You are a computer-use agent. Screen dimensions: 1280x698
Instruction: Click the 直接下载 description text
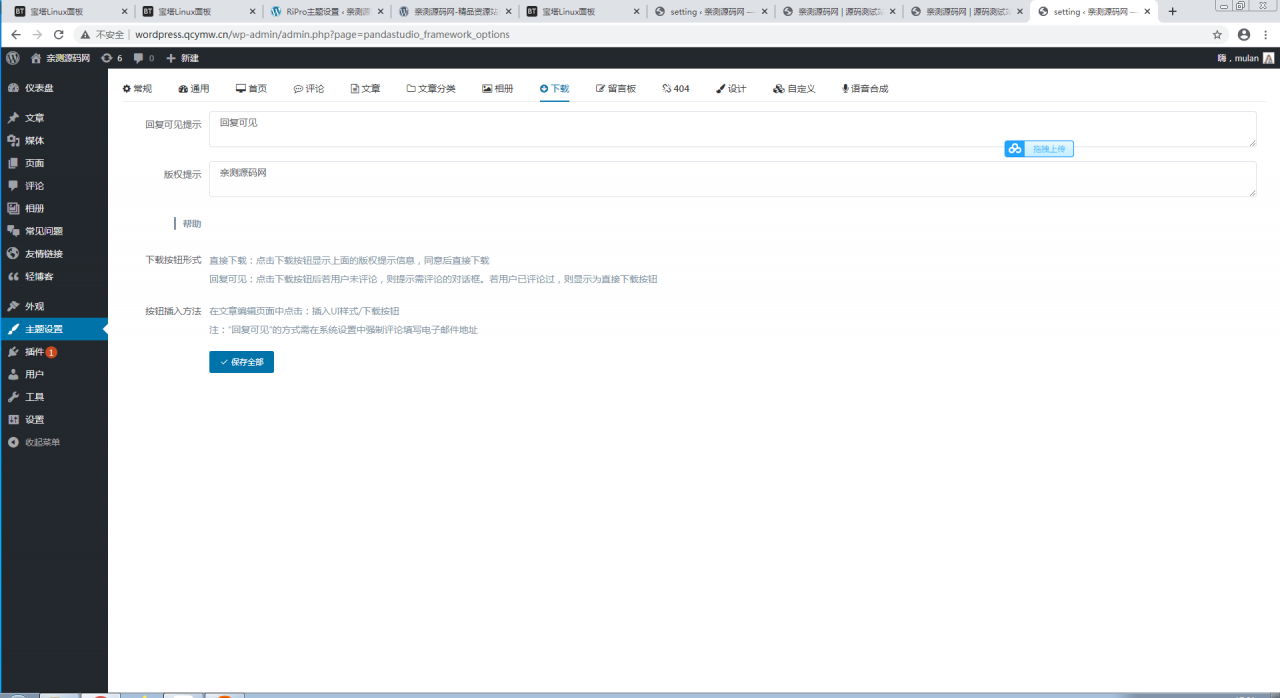pyautogui.click(x=349, y=260)
